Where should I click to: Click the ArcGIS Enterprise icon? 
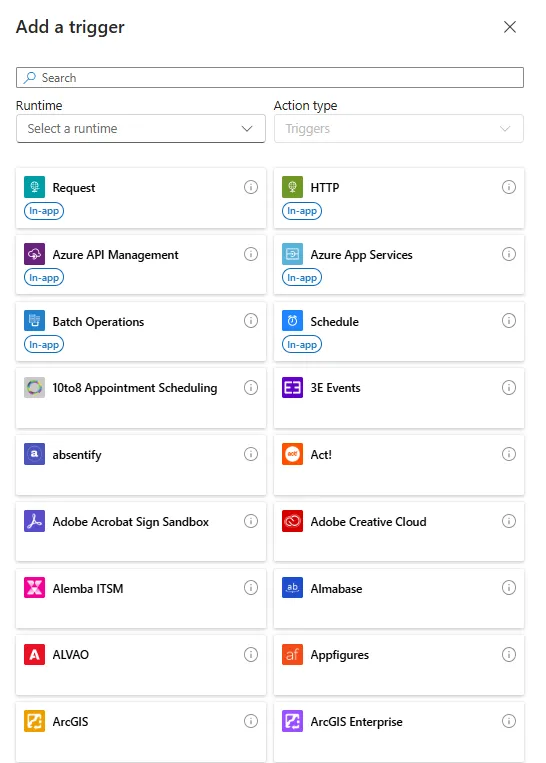point(292,721)
